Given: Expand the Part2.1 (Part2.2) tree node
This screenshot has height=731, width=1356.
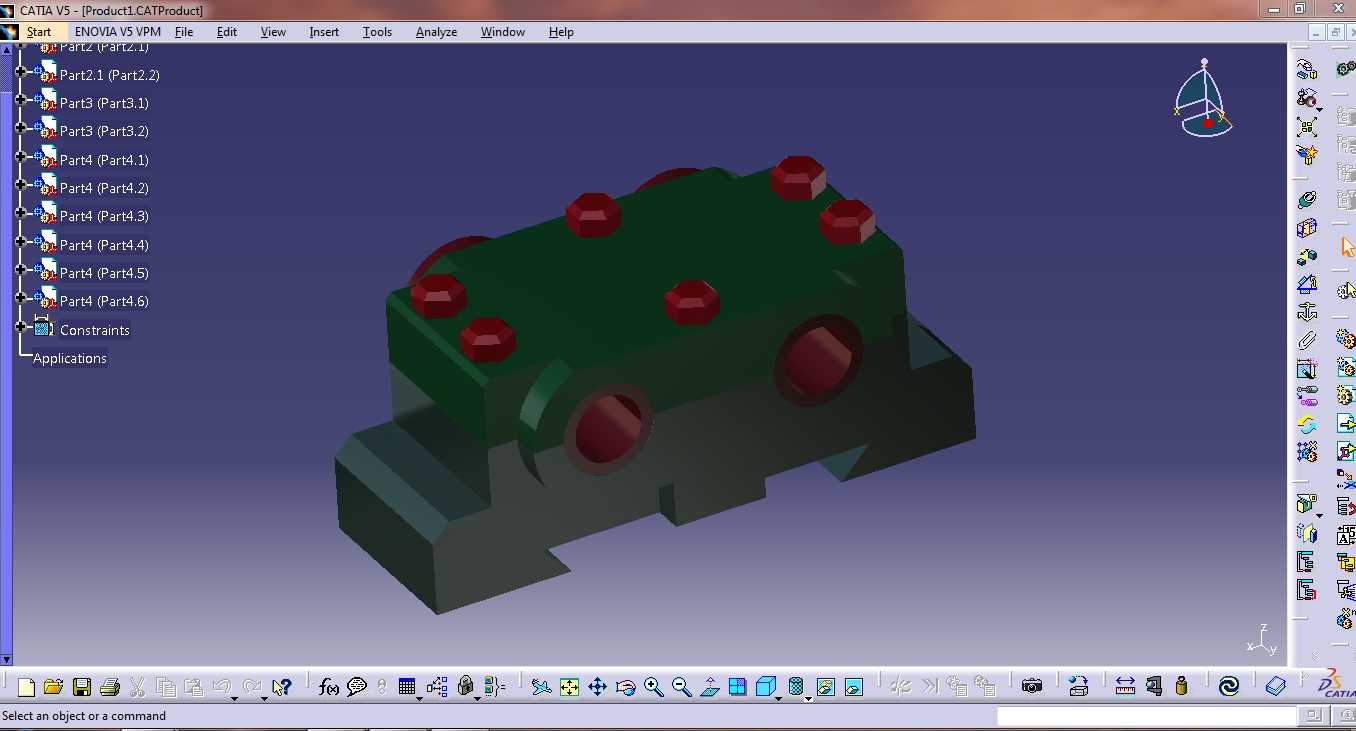Looking at the screenshot, I should pyautogui.click(x=21, y=72).
